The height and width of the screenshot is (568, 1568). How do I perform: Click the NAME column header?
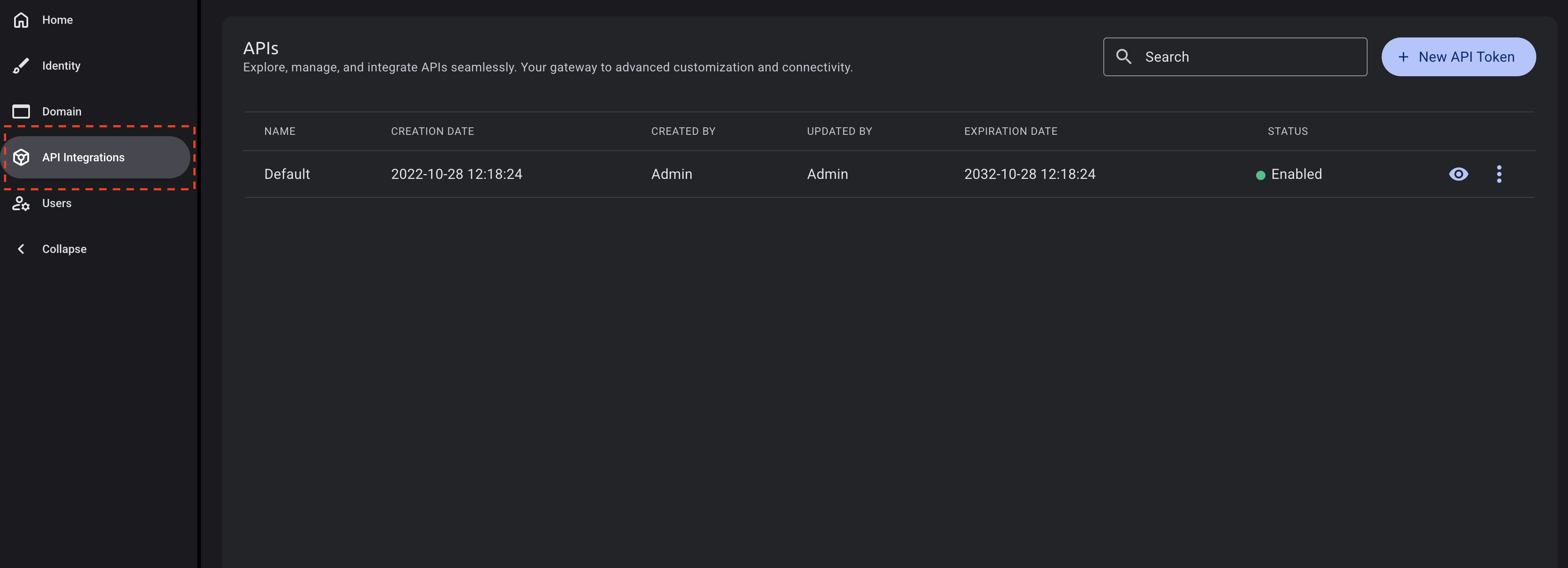[279, 131]
